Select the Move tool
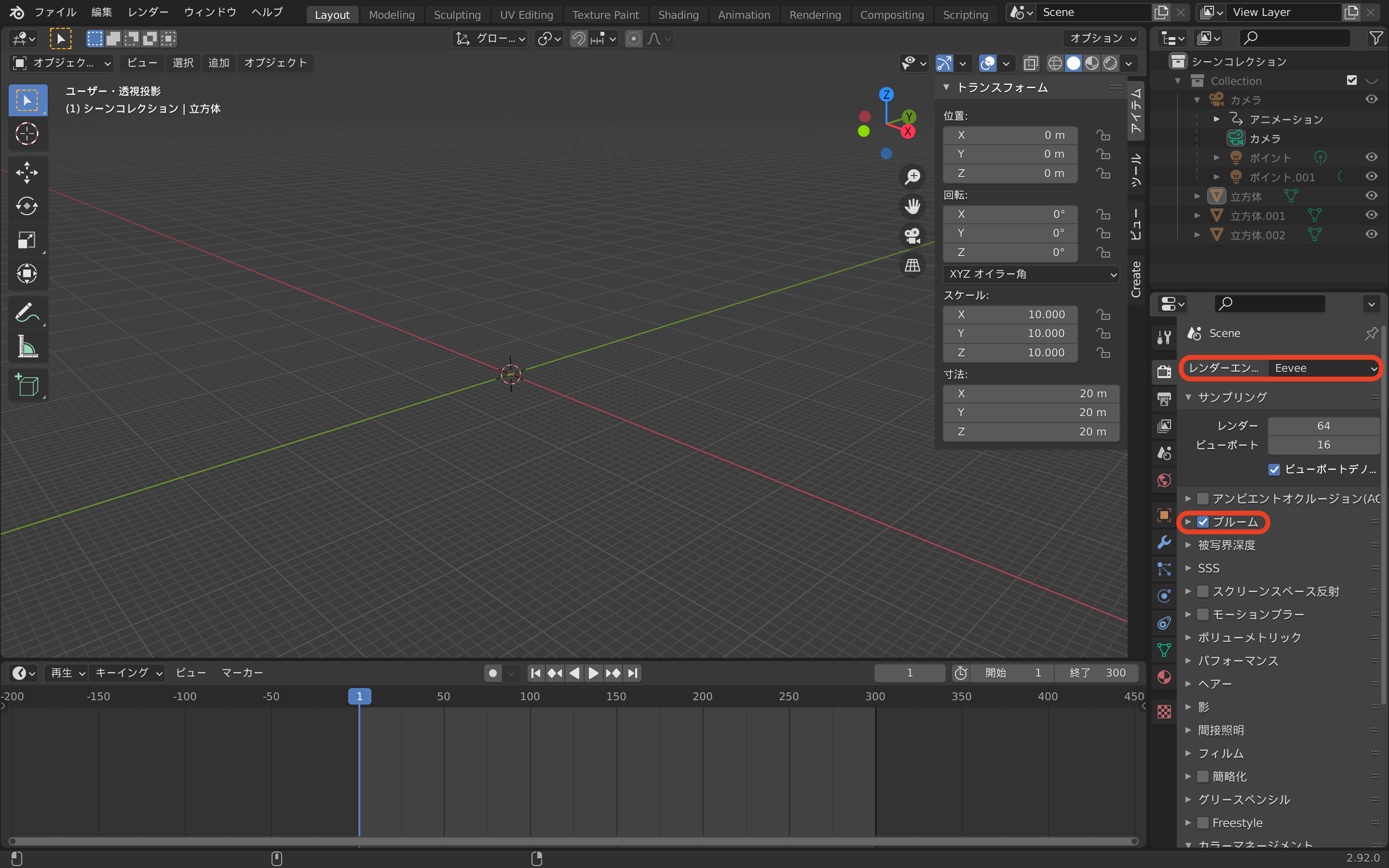Image resolution: width=1389 pixels, height=868 pixels. [x=27, y=172]
